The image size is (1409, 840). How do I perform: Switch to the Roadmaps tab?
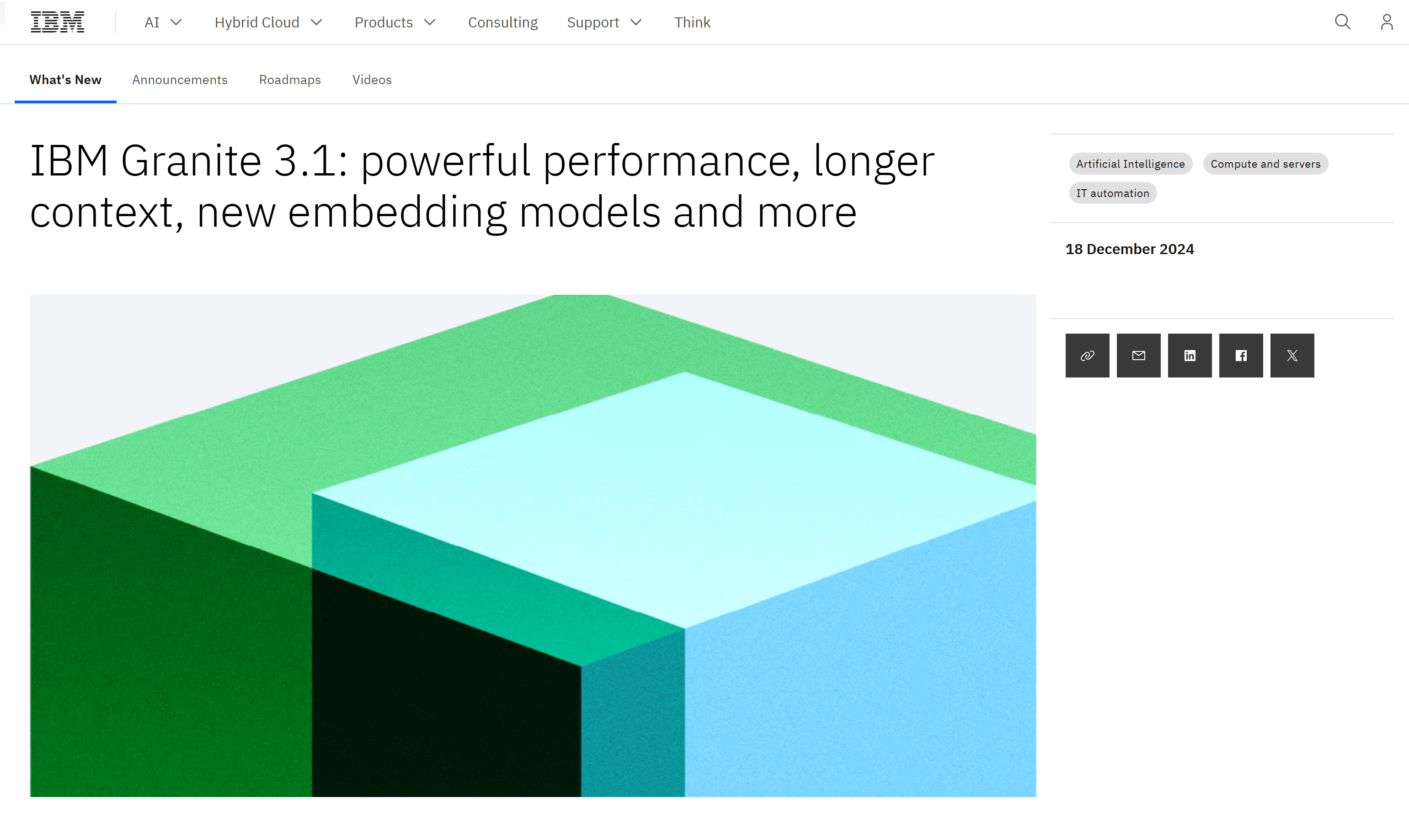click(290, 80)
